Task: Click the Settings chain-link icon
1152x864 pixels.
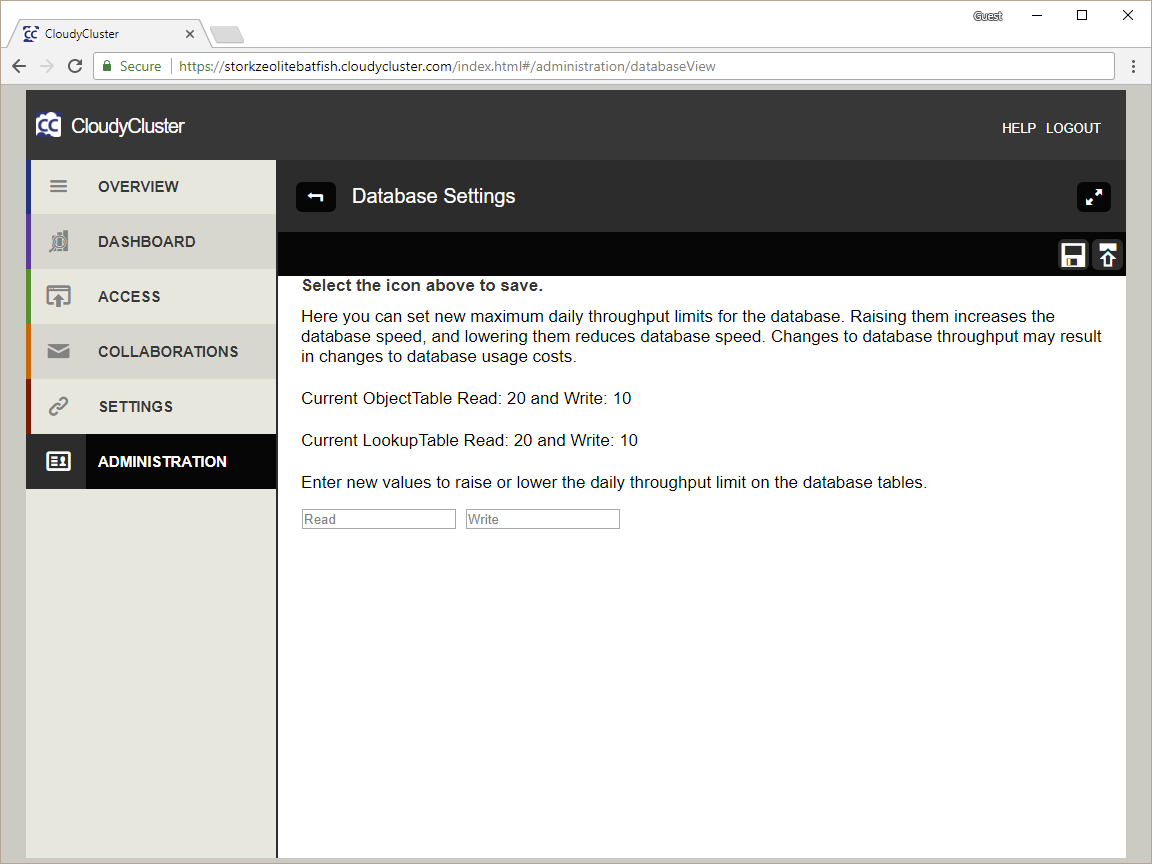Action: coord(59,406)
